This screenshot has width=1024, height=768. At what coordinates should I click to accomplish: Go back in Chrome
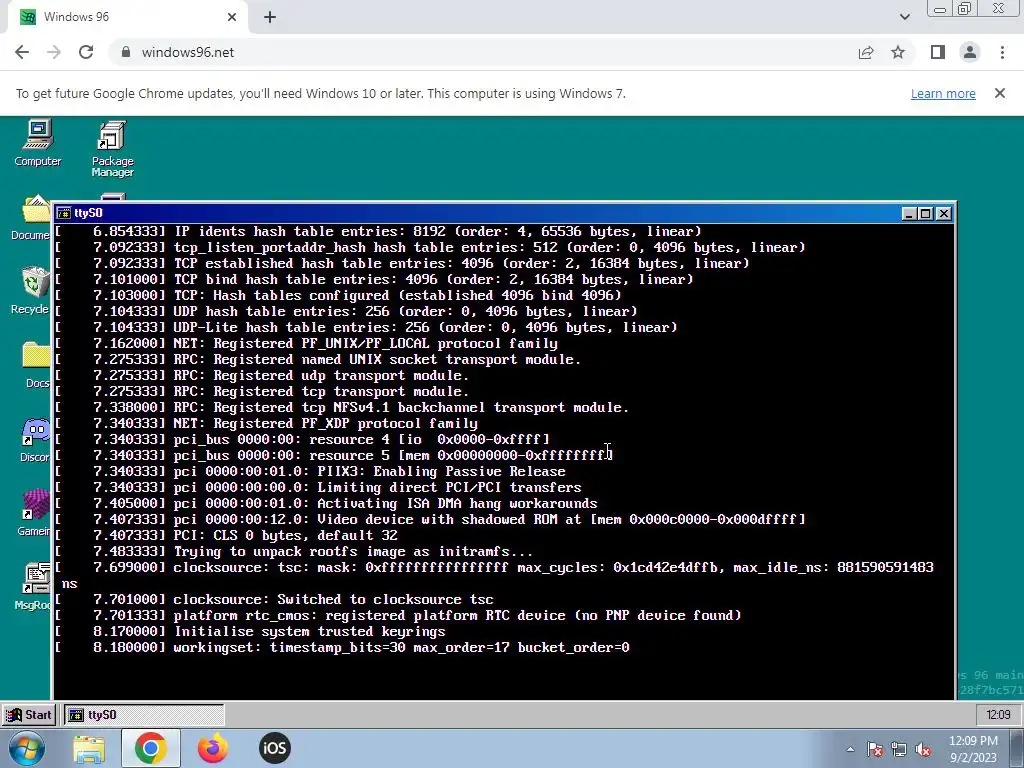pos(22,52)
